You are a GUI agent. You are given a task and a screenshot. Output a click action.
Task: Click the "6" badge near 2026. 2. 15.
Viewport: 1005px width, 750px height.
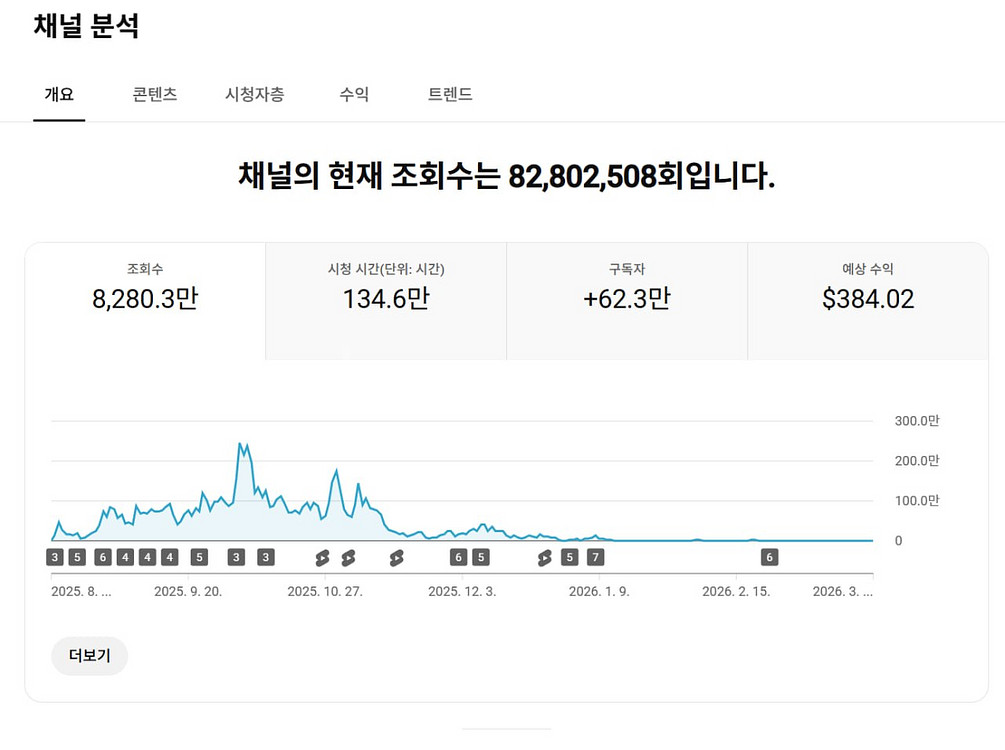pos(768,557)
